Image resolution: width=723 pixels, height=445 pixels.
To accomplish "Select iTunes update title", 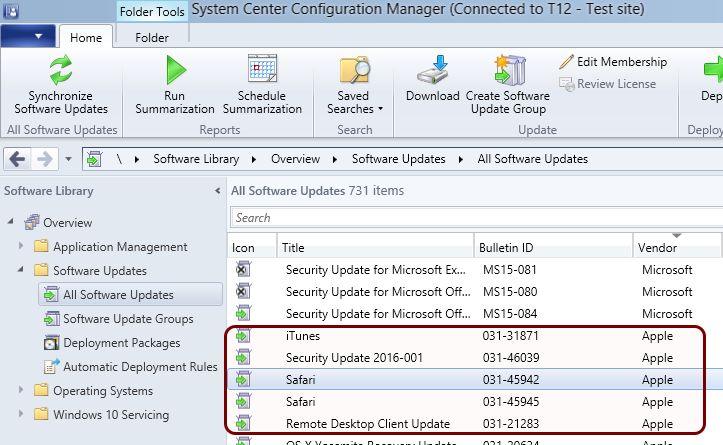I will pyautogui.click(x=303, y=336).
